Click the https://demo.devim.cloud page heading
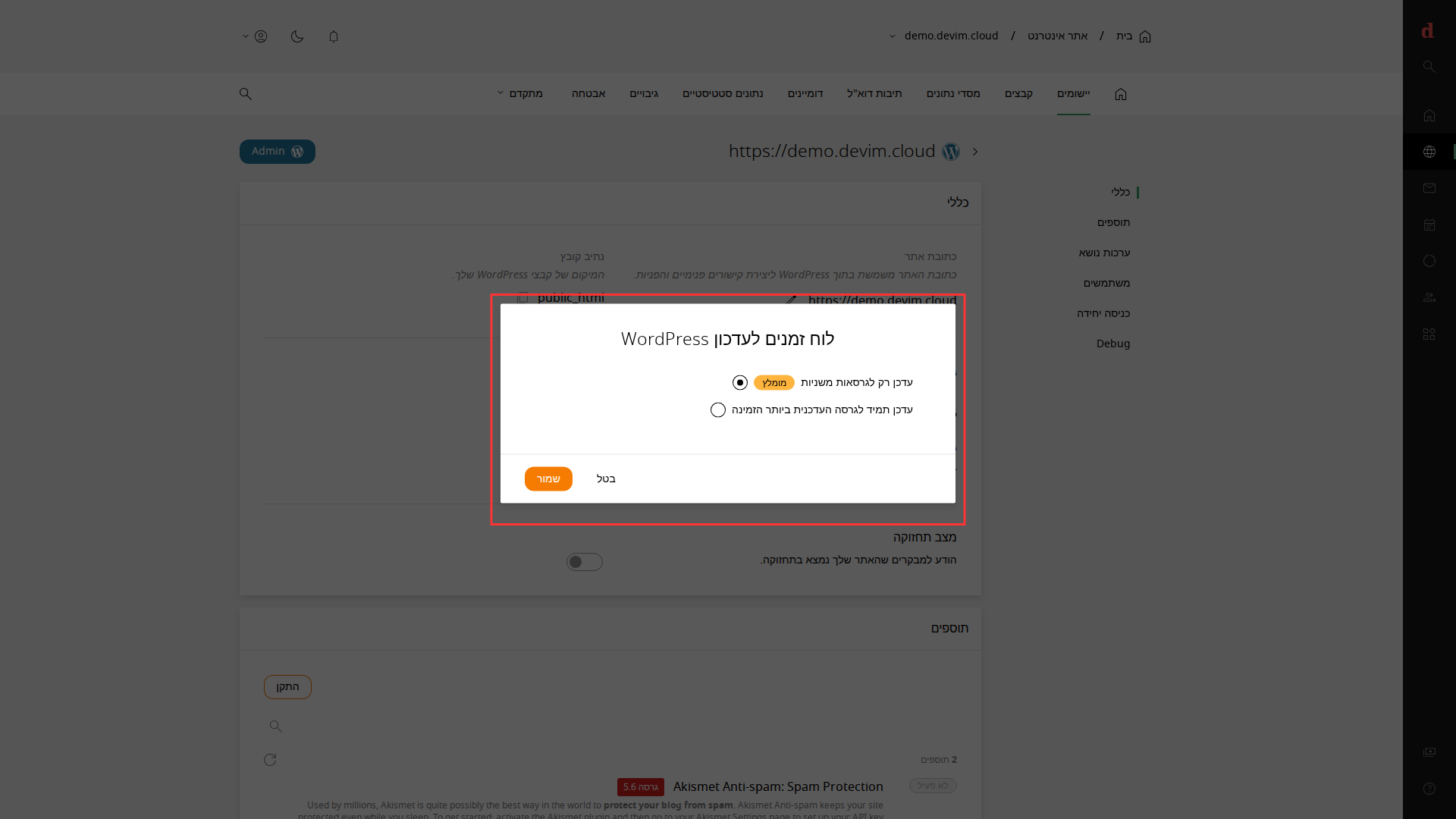The width and height of the screenshot is (1456, 819). point(832,152)
